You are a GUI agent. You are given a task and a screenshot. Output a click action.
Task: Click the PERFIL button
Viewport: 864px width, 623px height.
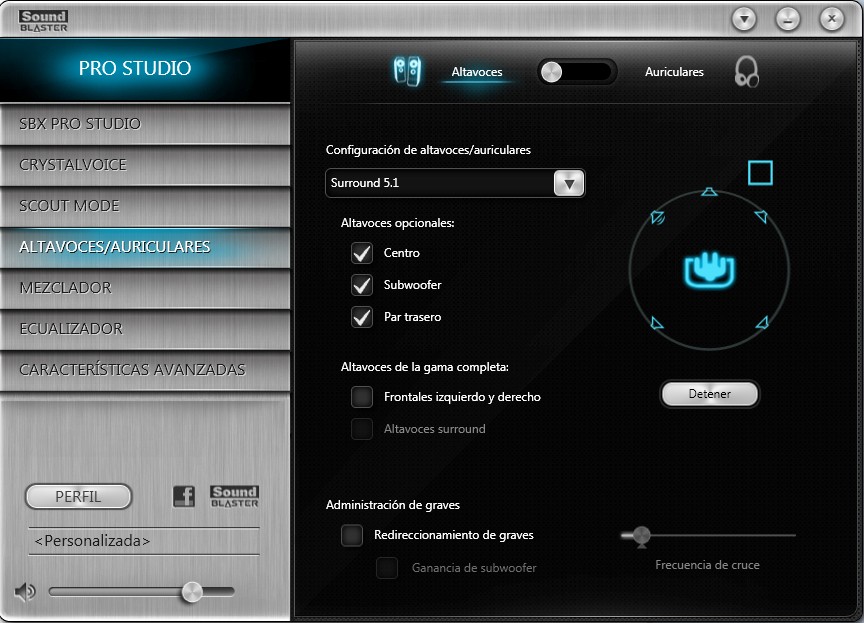[78, 496]
